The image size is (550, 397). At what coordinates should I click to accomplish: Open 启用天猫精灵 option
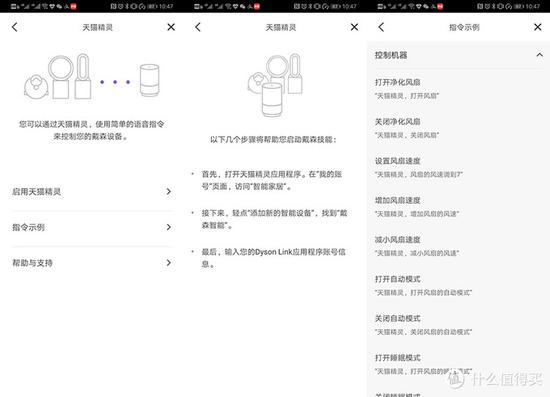[x=92, y=192]
